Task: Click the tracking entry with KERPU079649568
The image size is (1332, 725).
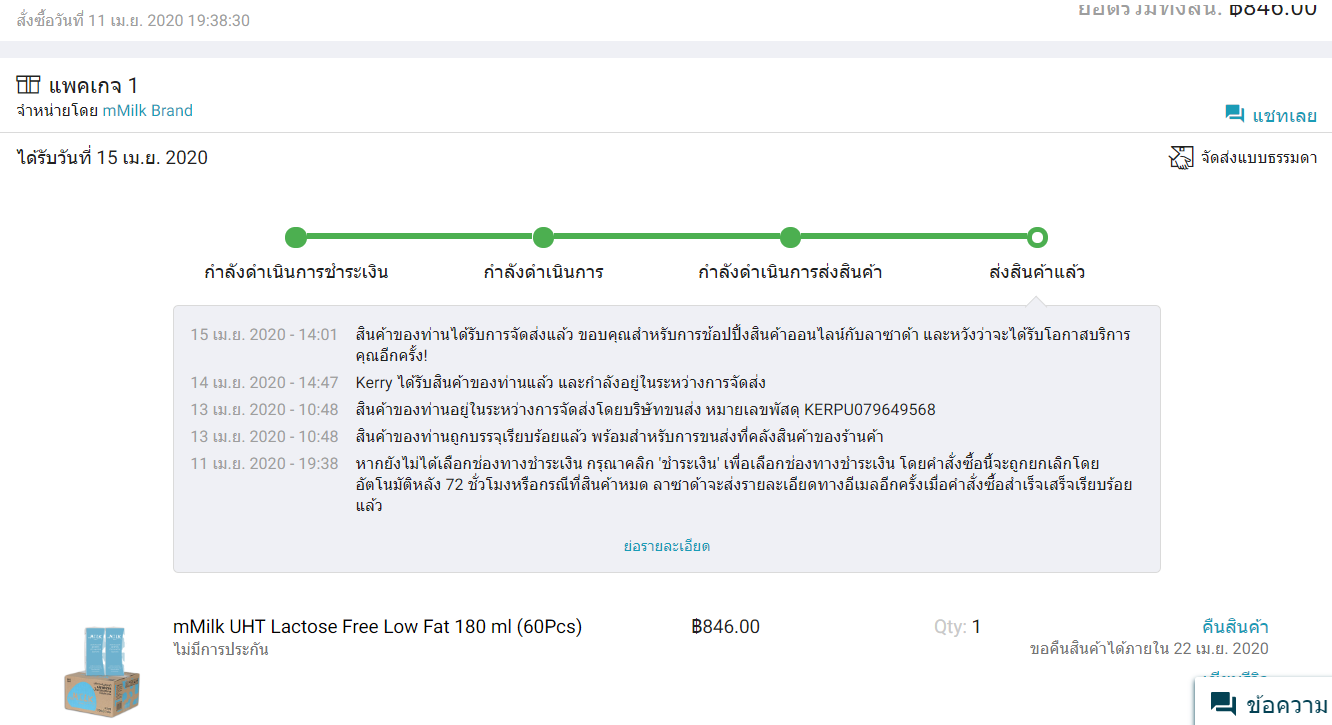Action: [x=645, y=410]
